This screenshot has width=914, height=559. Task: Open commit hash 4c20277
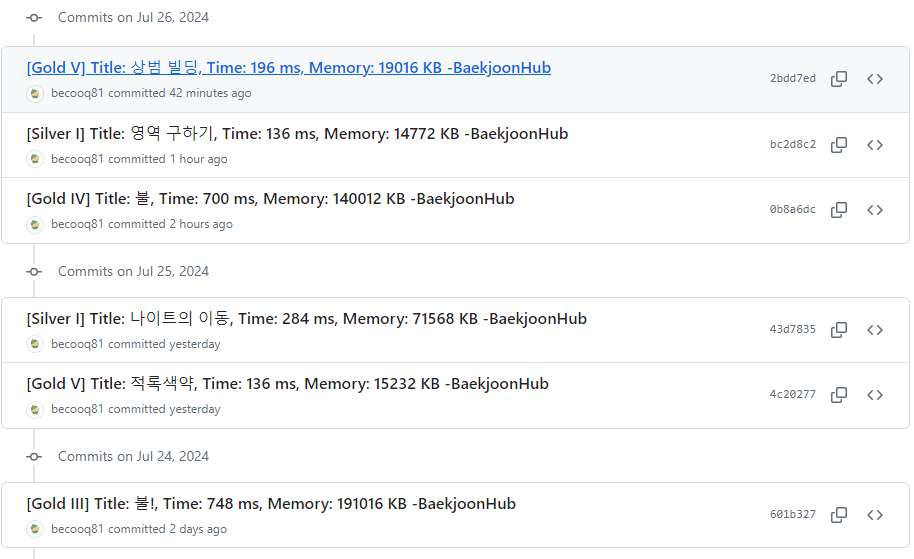[x=793, y=395]
